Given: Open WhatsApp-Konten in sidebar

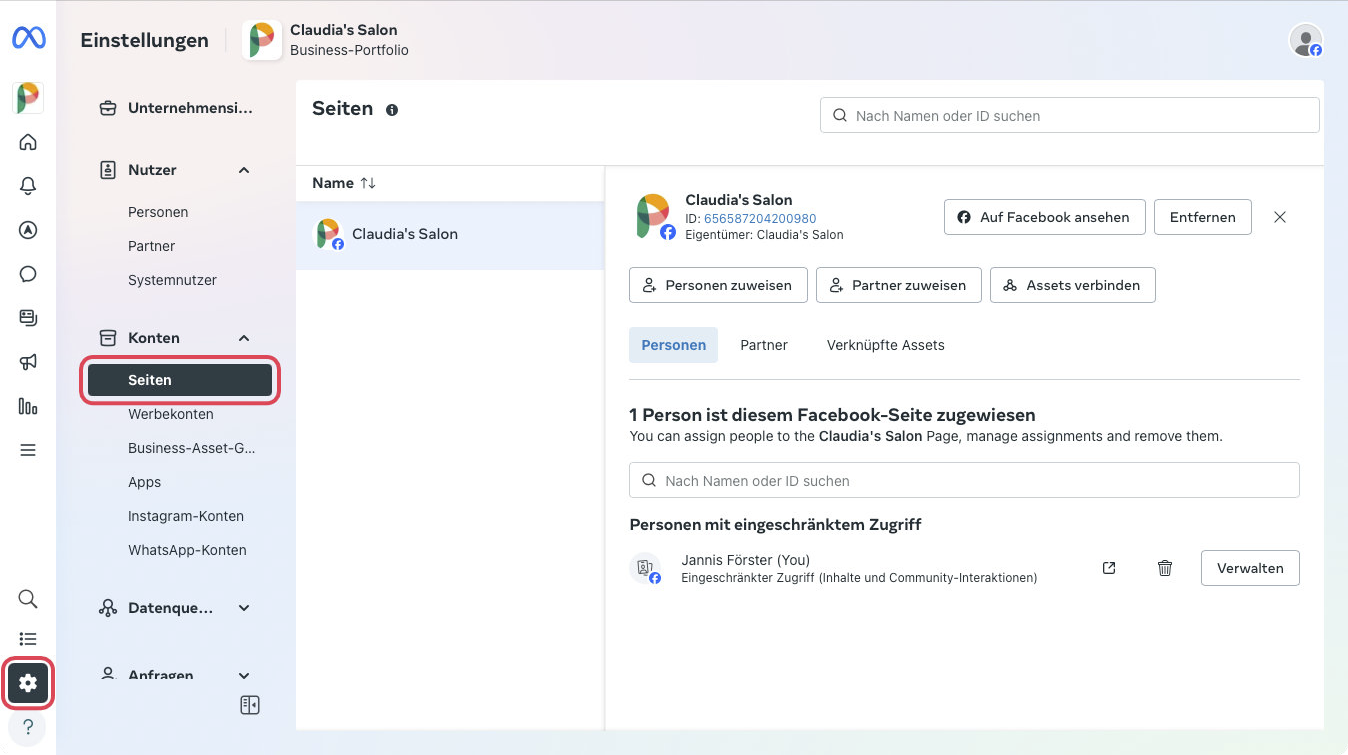Looking at the screenshot, I should point(187,550).
